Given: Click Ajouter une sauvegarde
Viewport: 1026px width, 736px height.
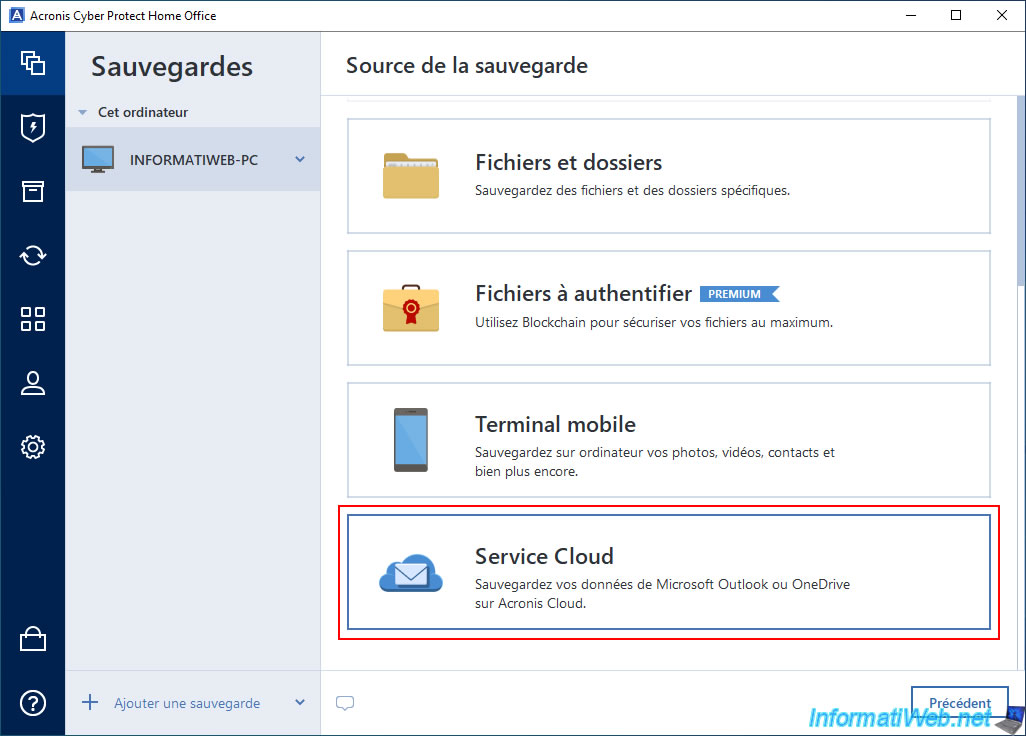Looking at the screenshot, I should pos(187,703).
